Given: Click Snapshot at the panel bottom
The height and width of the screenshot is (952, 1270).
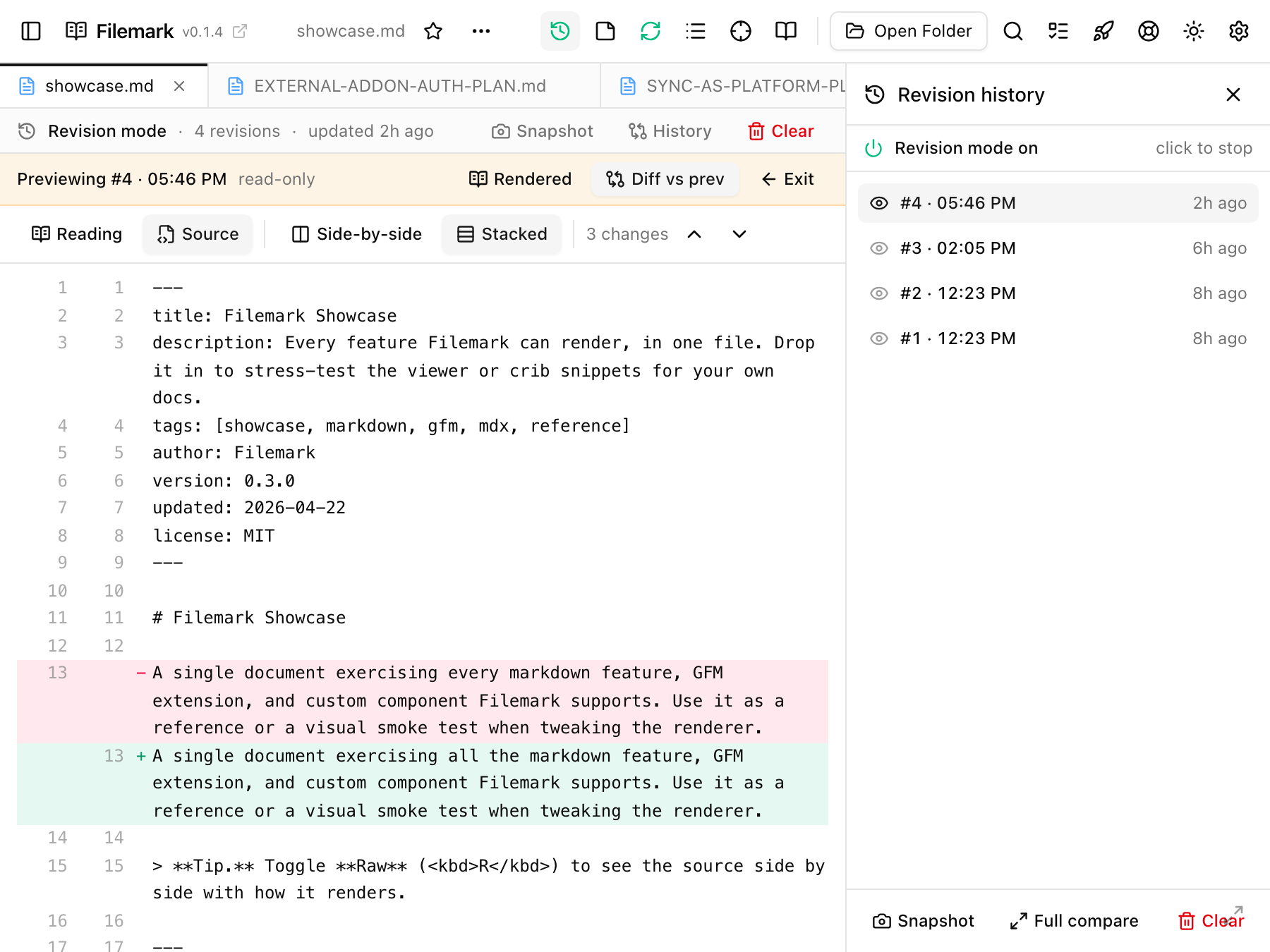Looking at the screenshot, I should pos(924,921).
